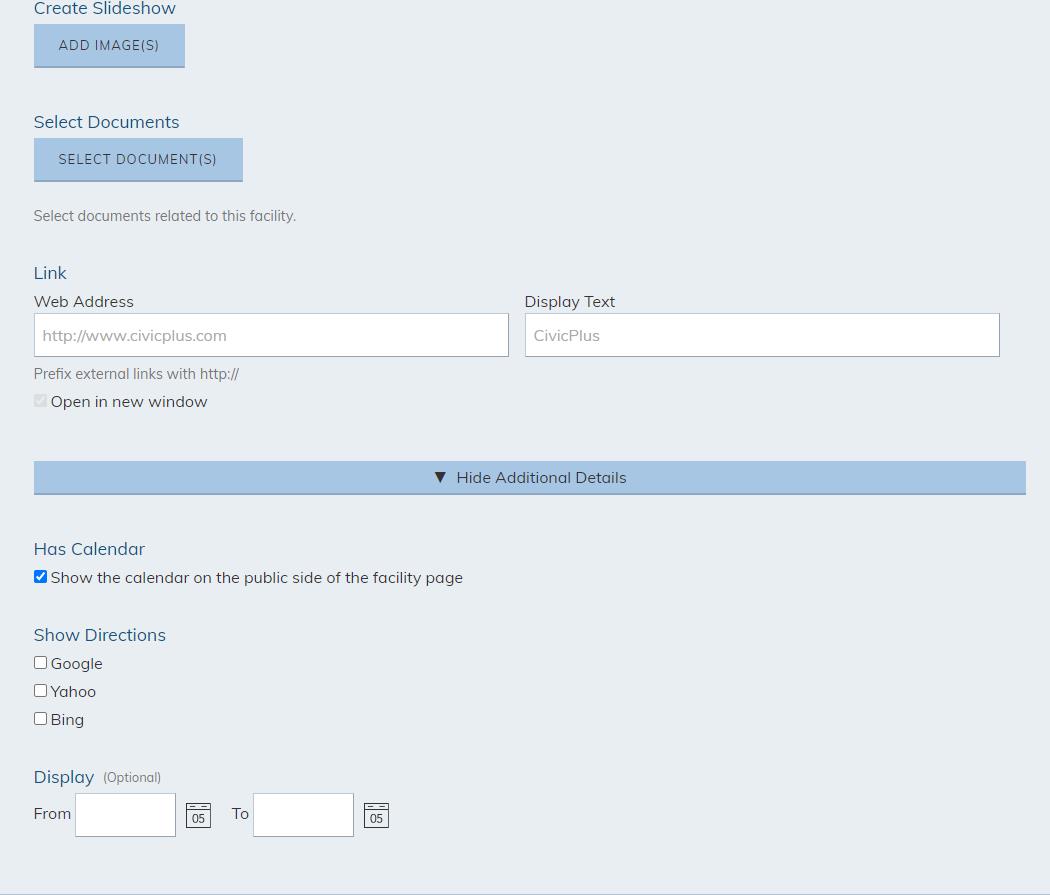
Task: Click the Display (Optional) heading
Action: click(x=97, y=777)
